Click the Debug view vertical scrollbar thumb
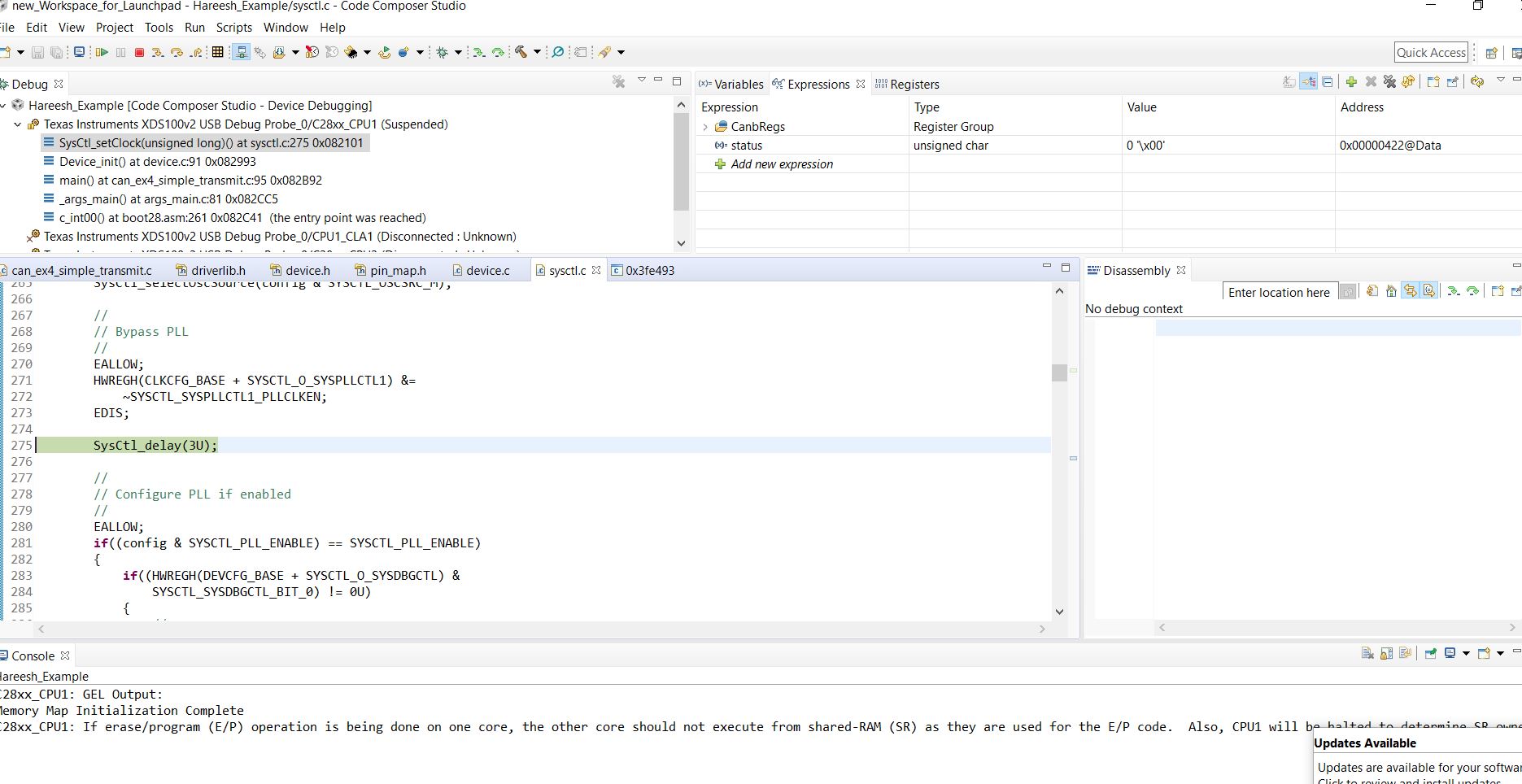This screenshot has width=1522, height=784. point(681,162)
